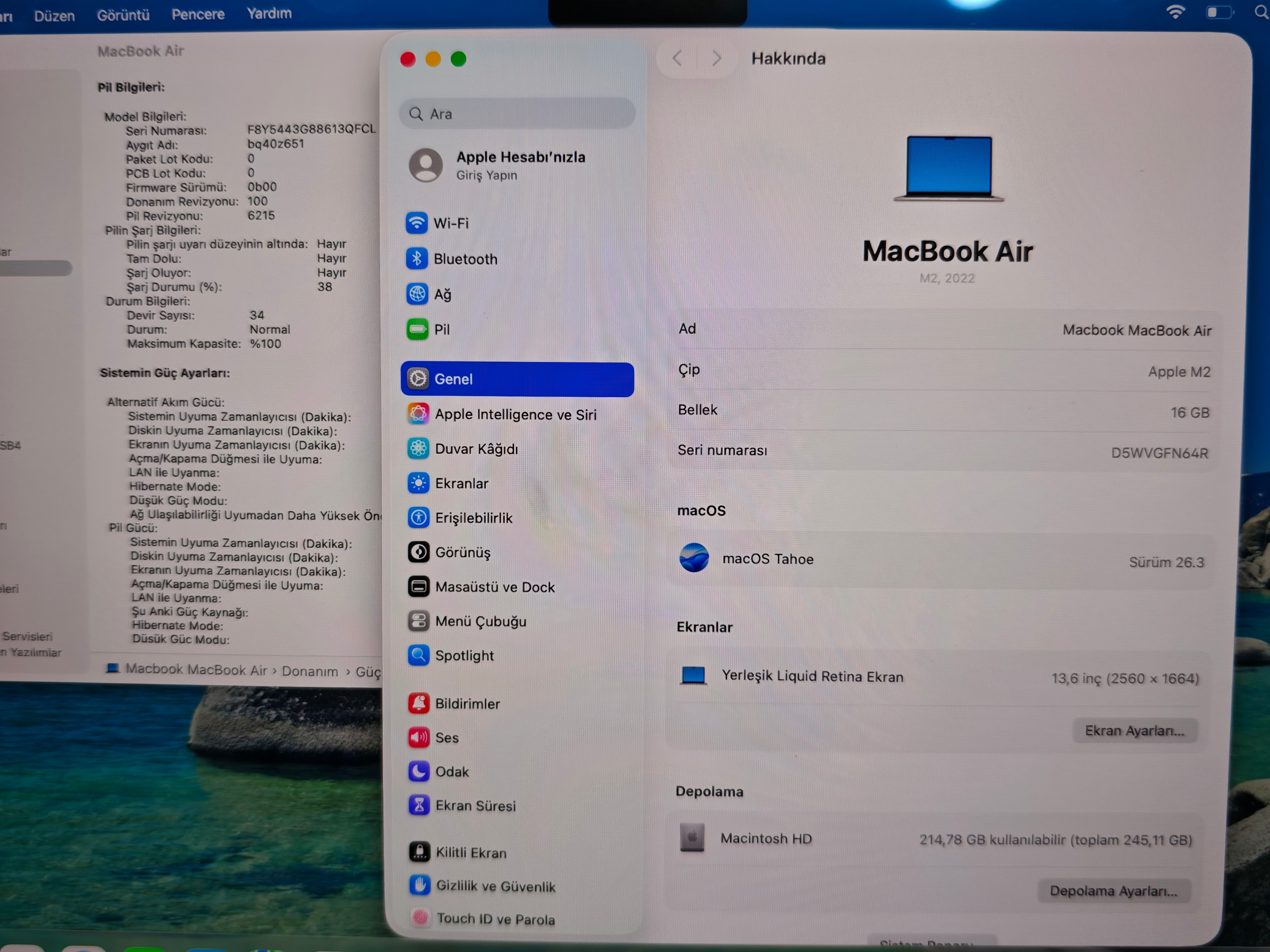
Task: Go back with the left chevron
Action: click(x=677, y=58)
